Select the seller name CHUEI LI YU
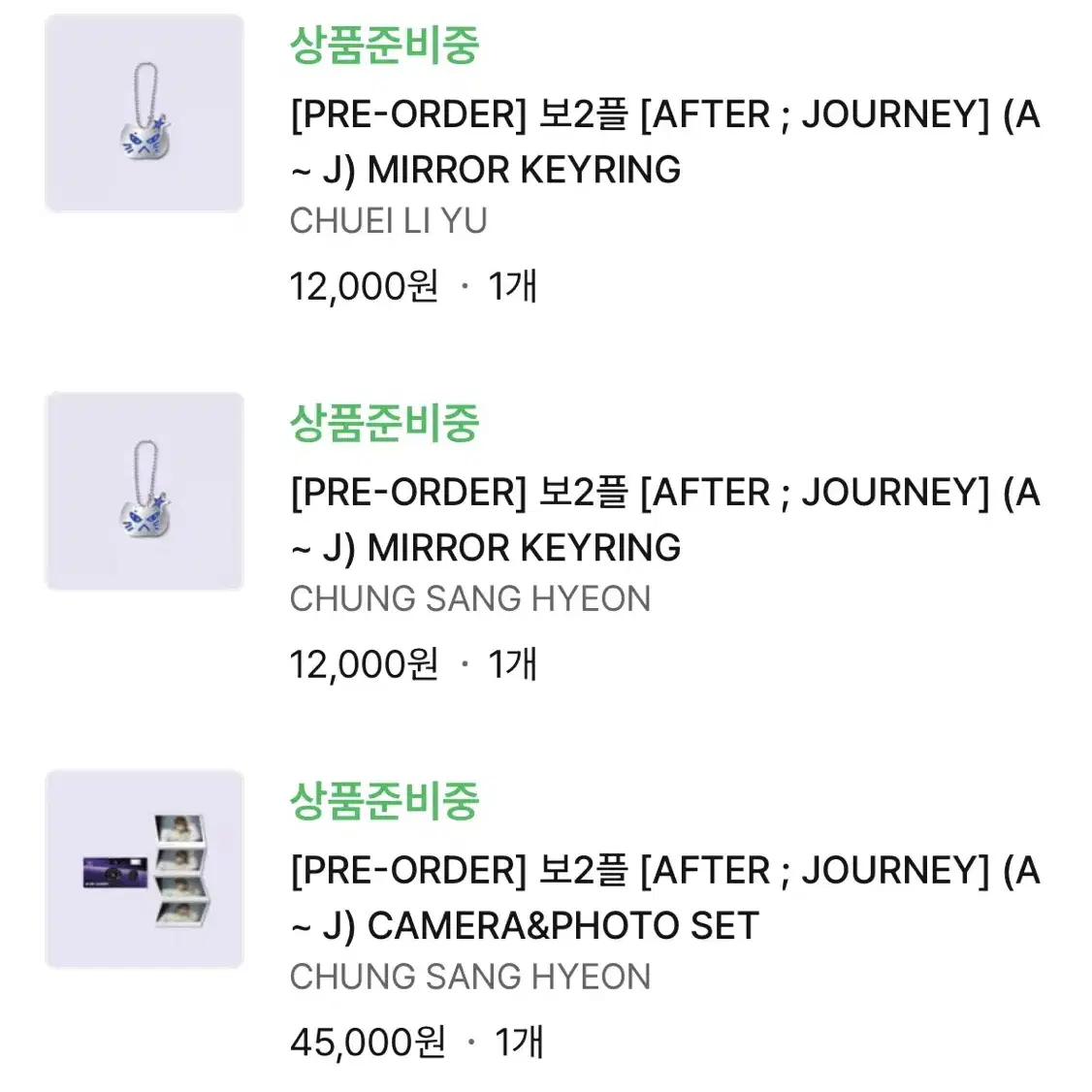 (389, 221)
